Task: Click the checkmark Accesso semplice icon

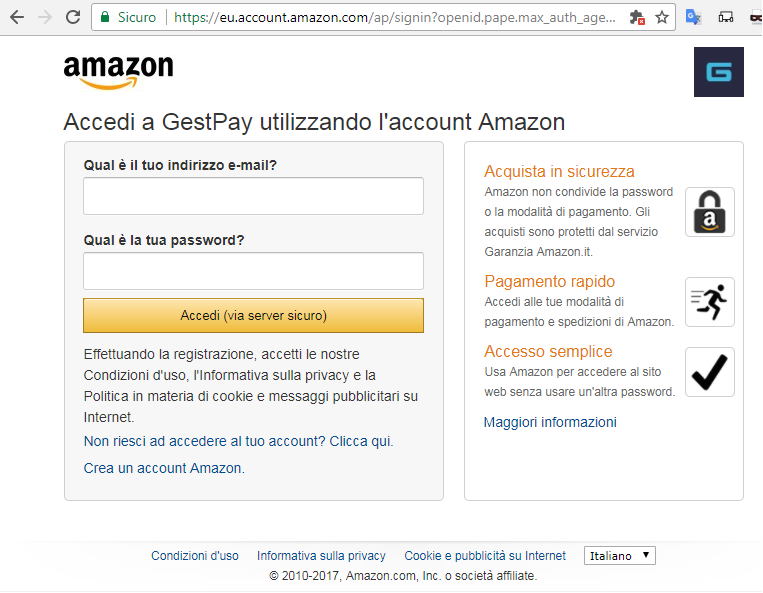Action: click(x=710, y=372)
